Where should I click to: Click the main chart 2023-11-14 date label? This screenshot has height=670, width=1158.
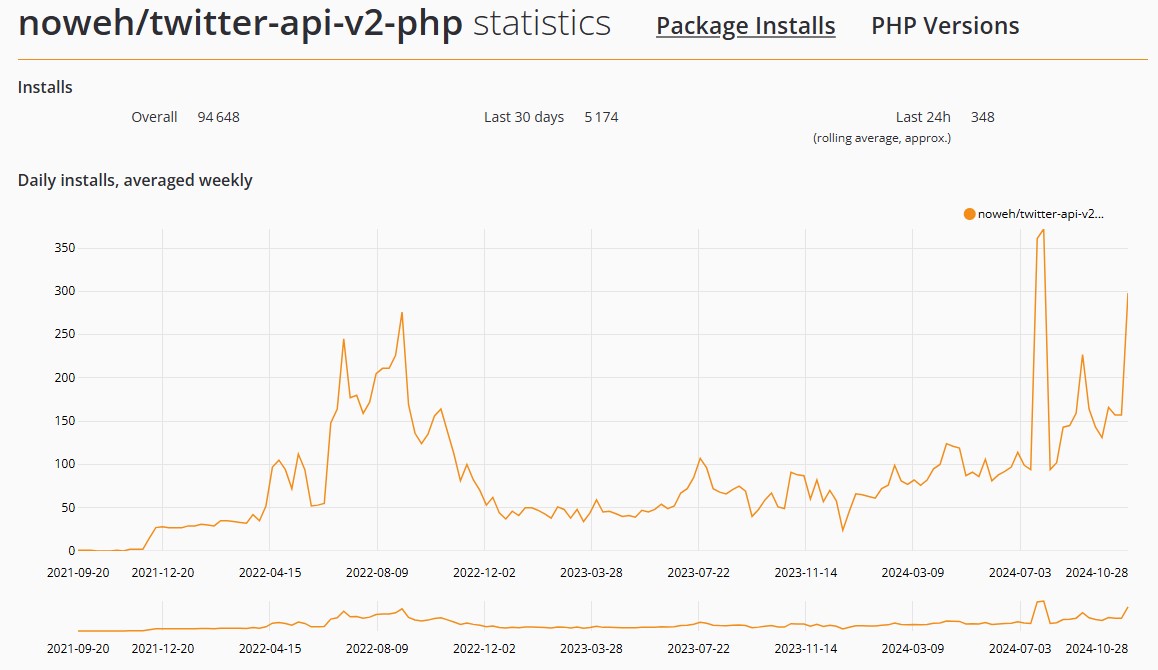[806, 572]
